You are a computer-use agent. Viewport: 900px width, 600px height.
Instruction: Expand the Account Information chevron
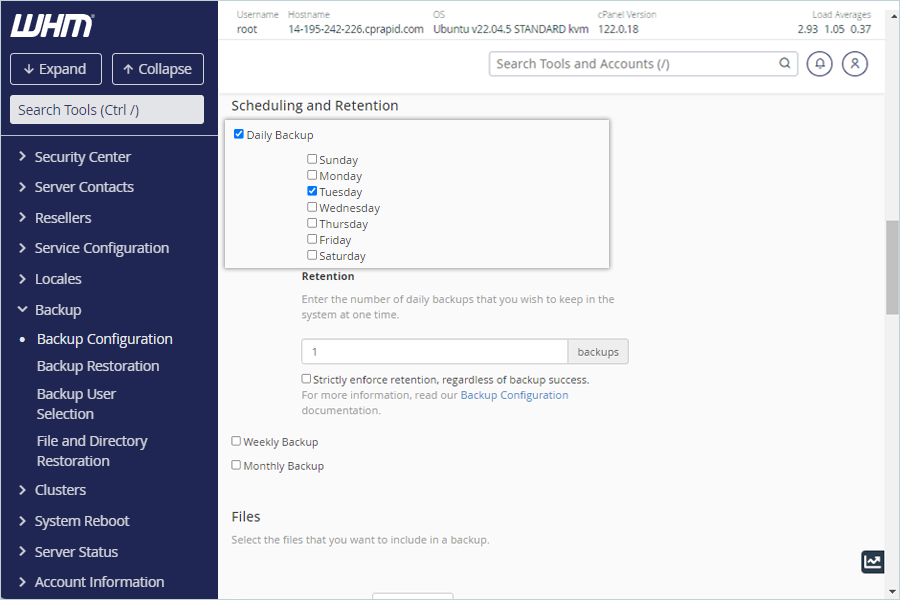click(22, 582)
